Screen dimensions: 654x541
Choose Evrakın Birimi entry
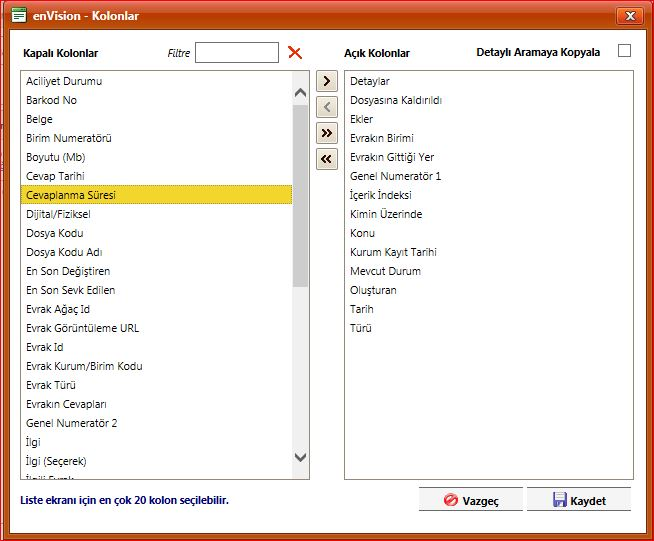(489, 138)
